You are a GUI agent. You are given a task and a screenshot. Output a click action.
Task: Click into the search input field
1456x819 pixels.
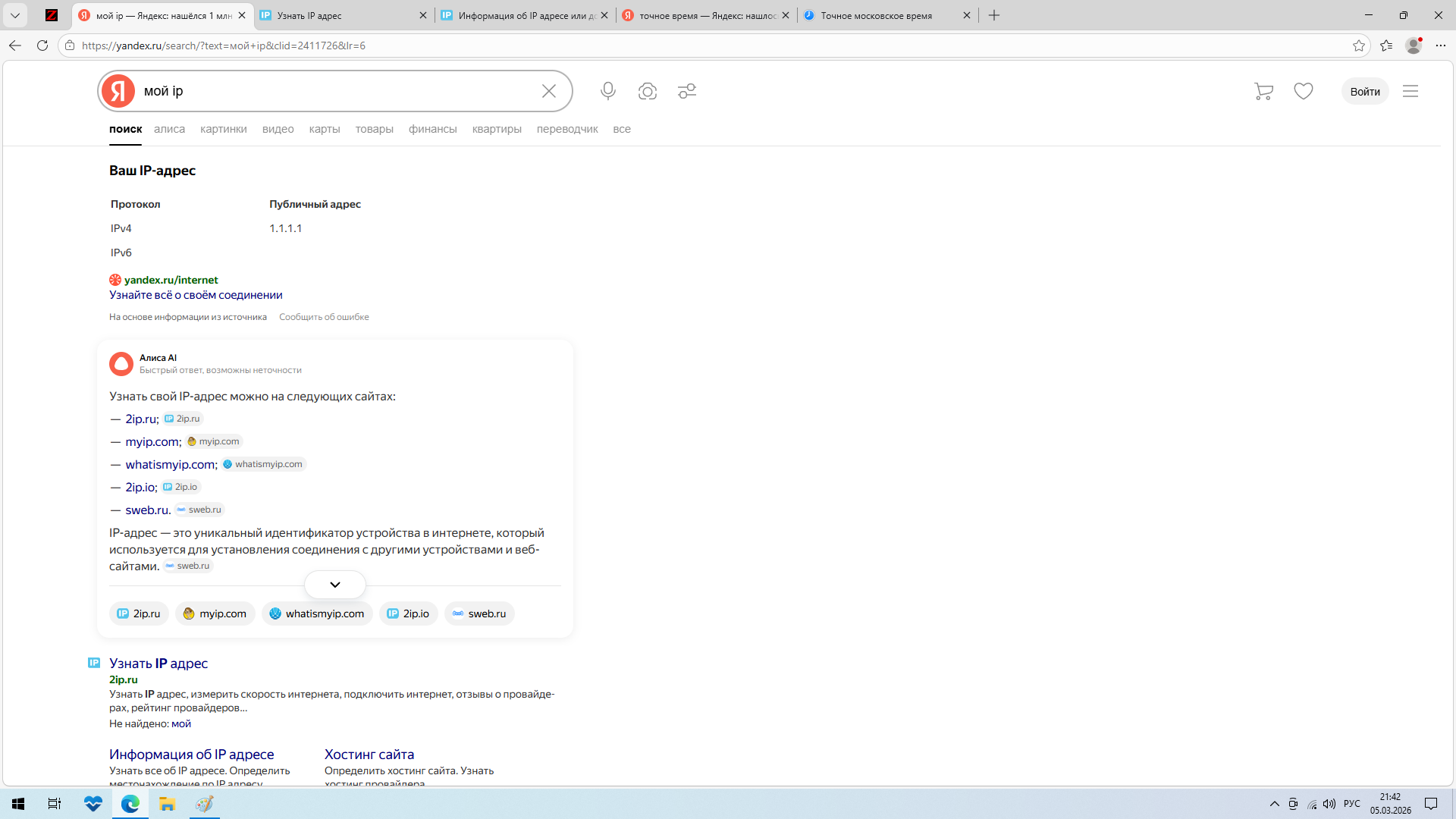pyautogui.click(x=334, y=91)
